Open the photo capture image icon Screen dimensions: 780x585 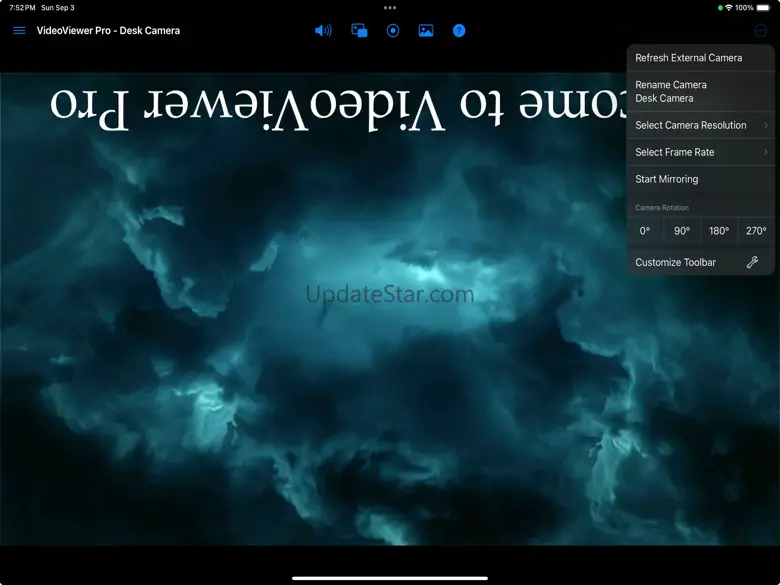(426, 31)
